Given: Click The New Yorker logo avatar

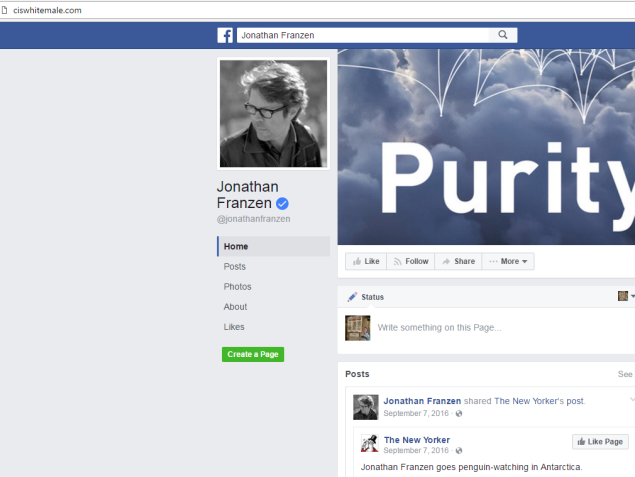Looking at the screenshot, I should click(369, 443).
